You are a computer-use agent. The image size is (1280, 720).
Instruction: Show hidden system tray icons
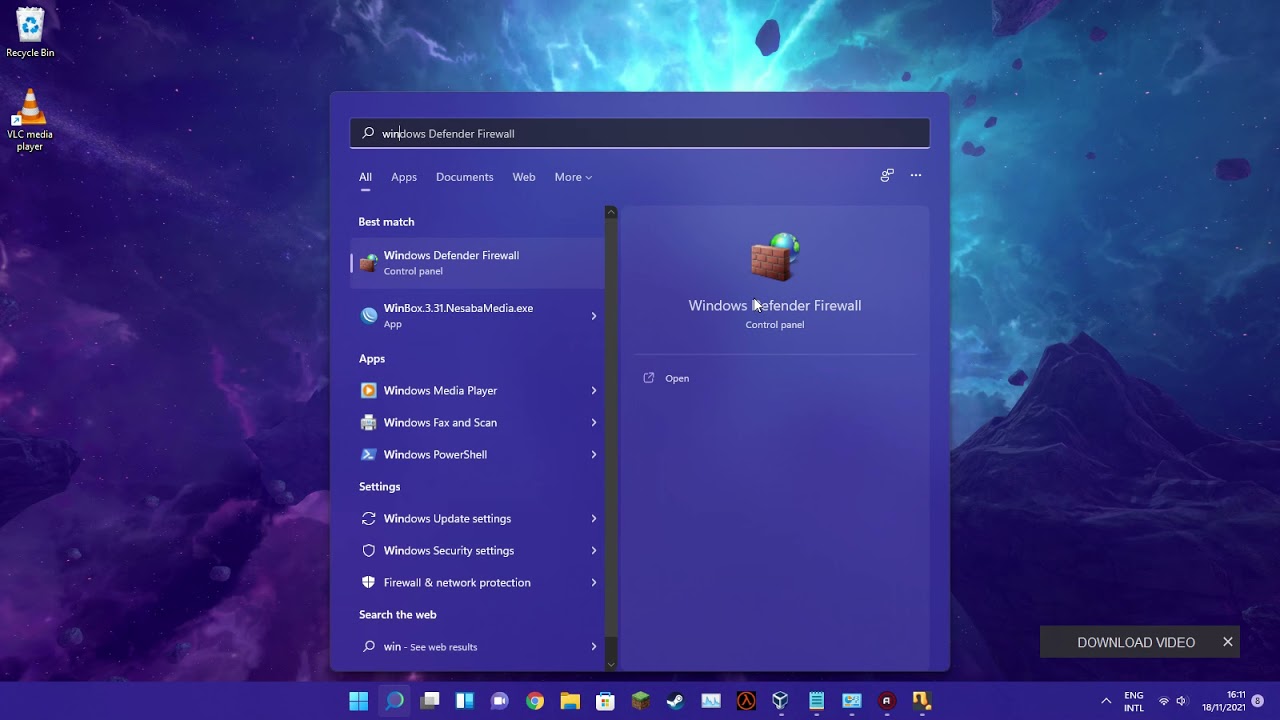pos(1106,701)
